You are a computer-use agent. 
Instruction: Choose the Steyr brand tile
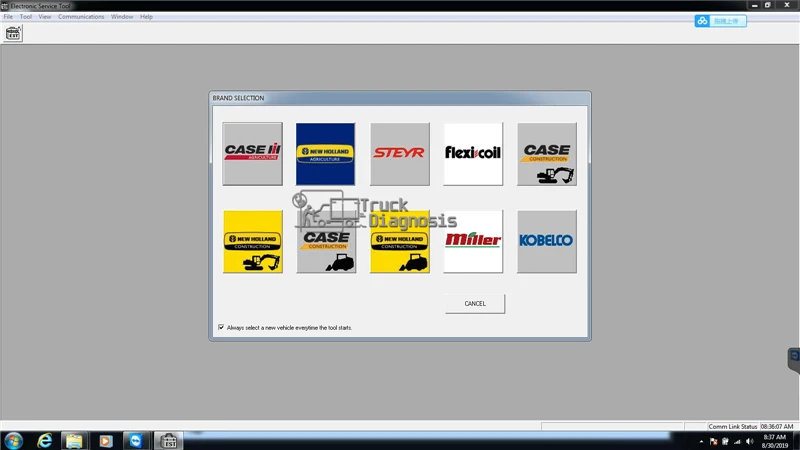(x=400, y=154)
